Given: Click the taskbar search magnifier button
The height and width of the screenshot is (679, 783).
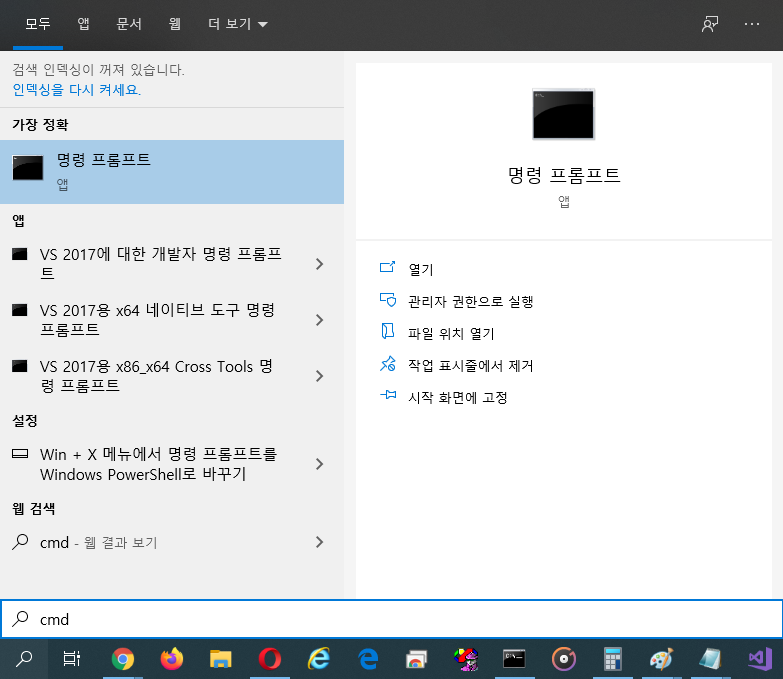Looking at the screenshot, I should 24,659.
